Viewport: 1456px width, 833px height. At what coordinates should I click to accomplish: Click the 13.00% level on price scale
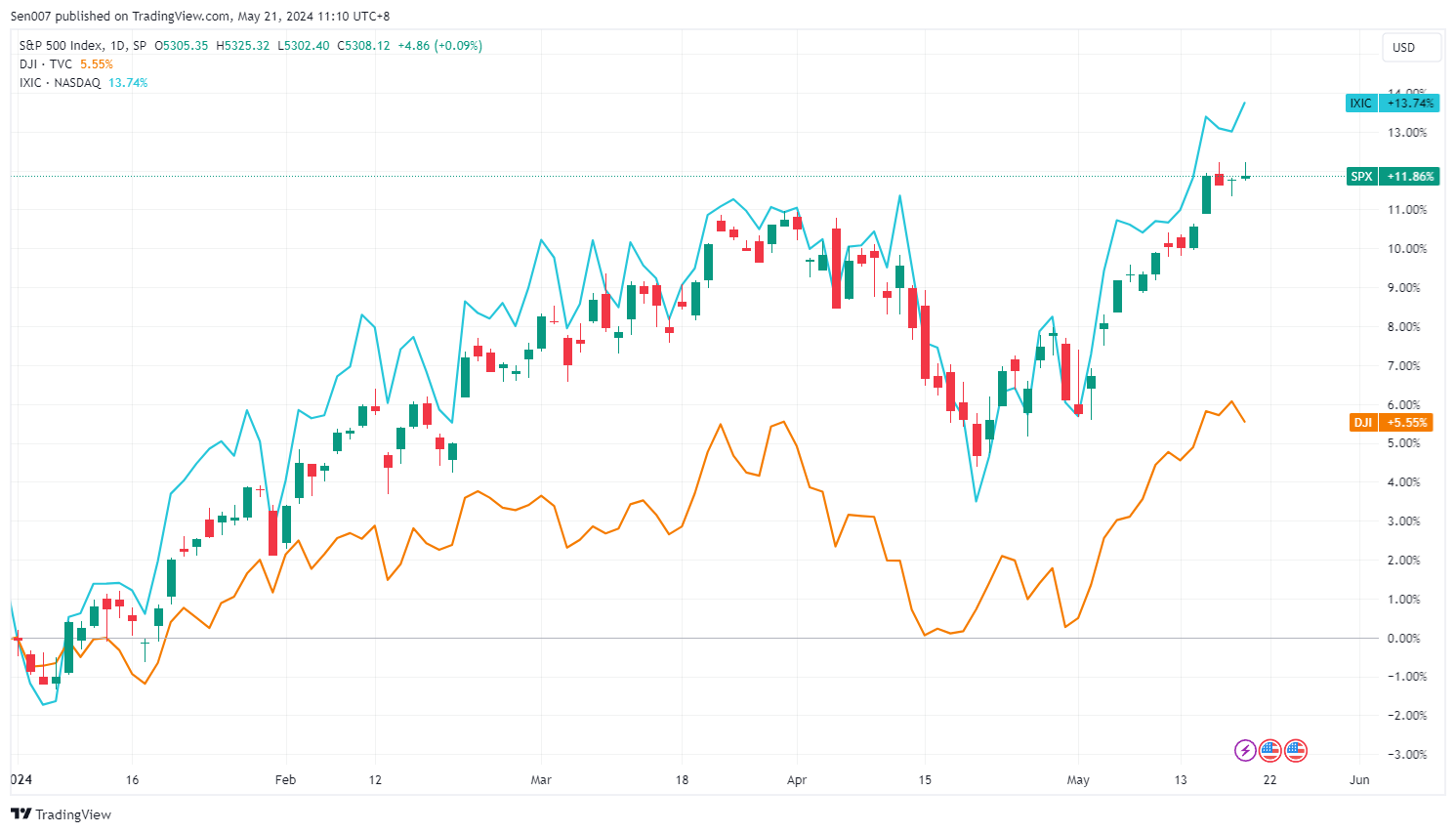click(x=1406, y=133)
